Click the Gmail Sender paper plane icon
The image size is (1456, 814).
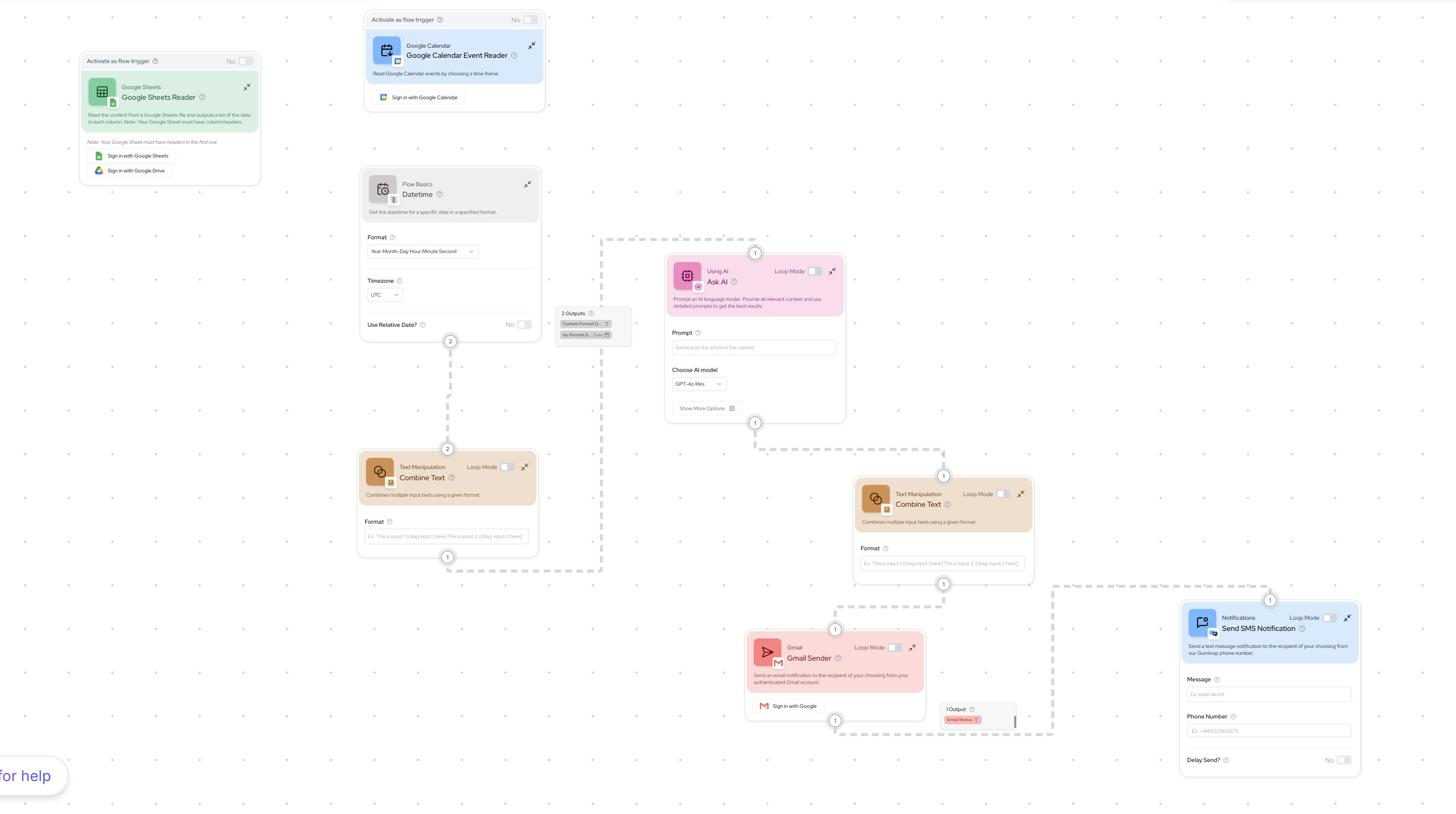768,652
